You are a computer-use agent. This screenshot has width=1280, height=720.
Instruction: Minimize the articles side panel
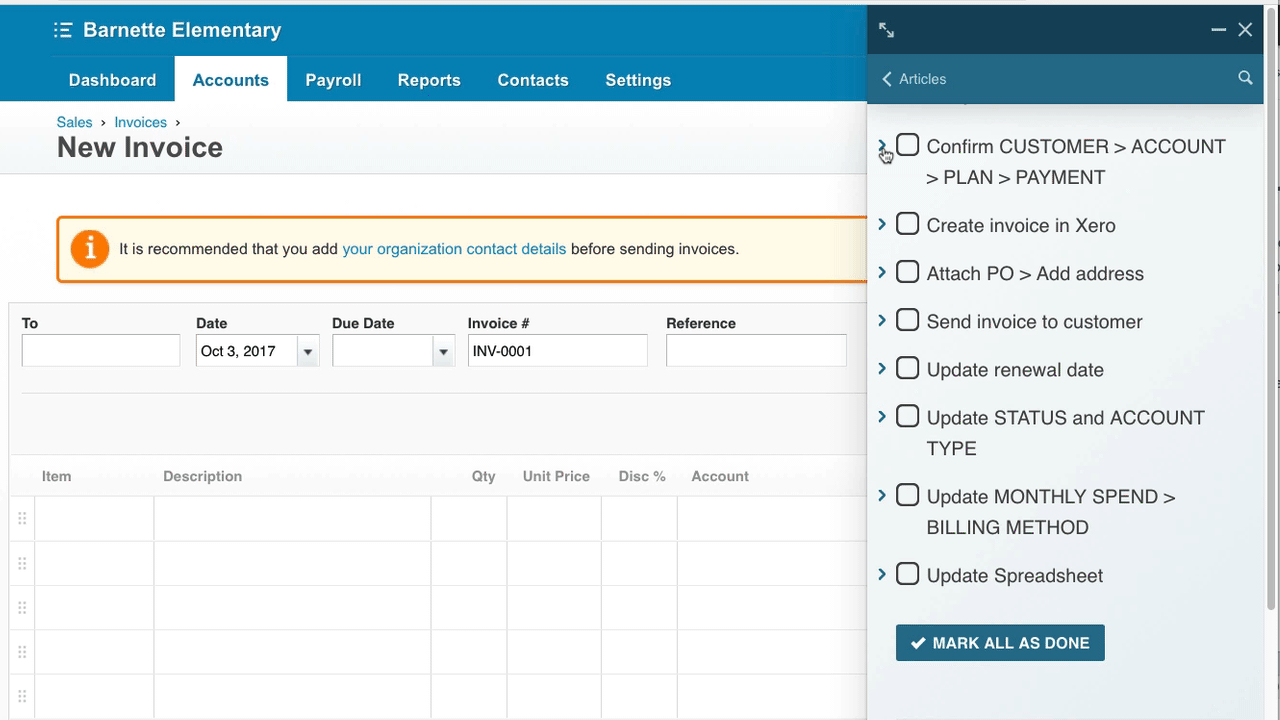[1218, 30]
